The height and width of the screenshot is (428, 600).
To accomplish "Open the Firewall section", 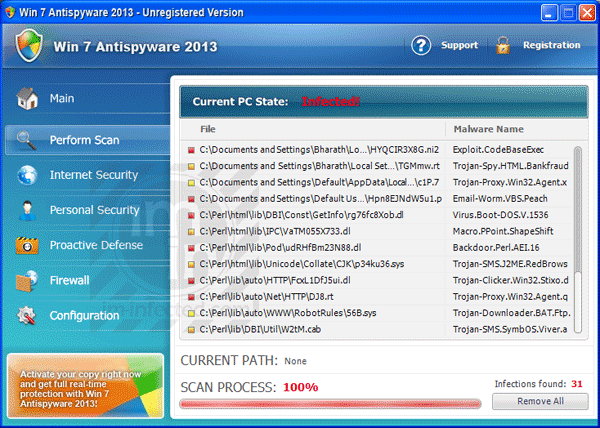I will click(88, 281).
